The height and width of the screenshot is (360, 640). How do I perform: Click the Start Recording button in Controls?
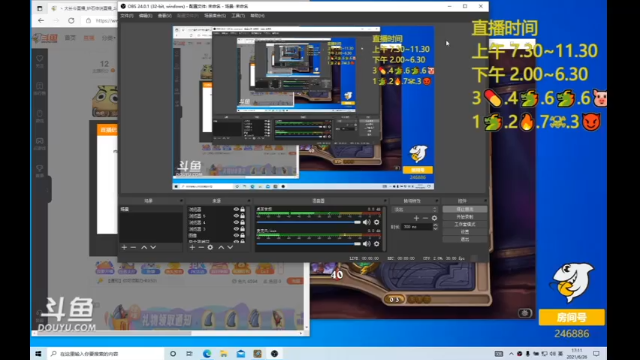[464, 217]
